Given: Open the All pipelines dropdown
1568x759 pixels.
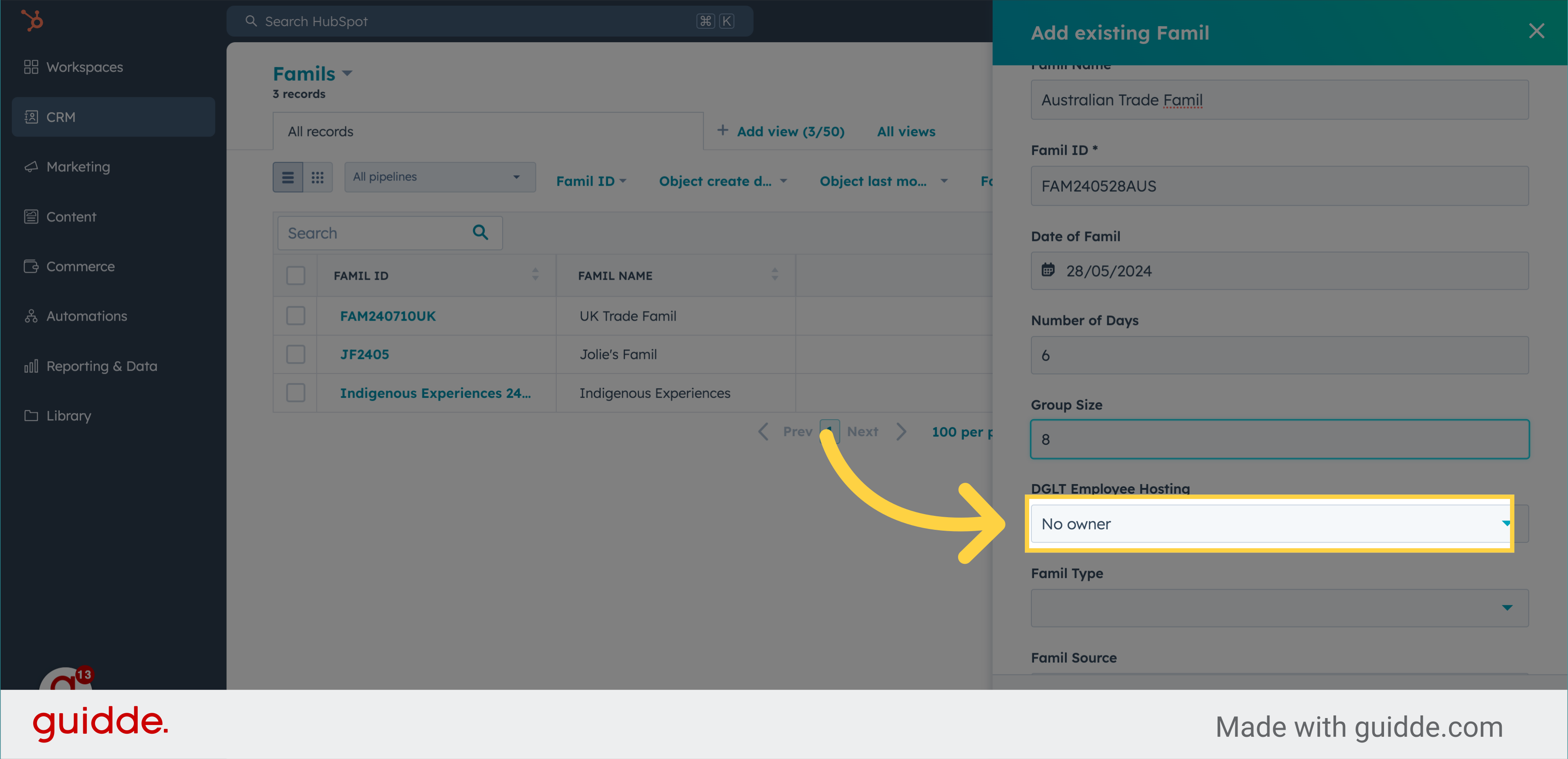Looking at the screenshot, I should pyautogui.click(x=439, y=177).
